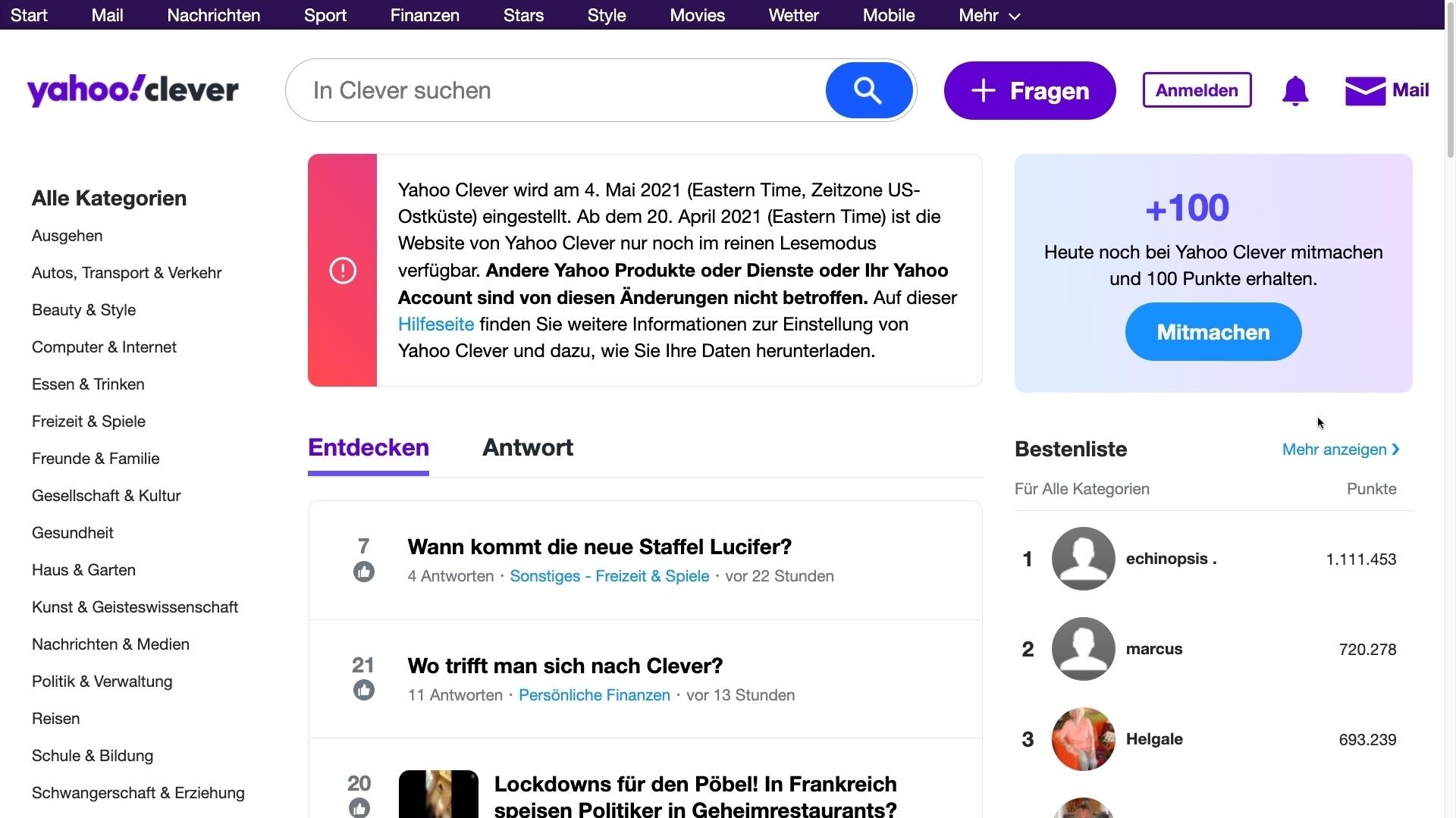This screenshot has width=1456, height=818.
Task: Open Finanzen in top navigation
Action: pyautogui.click(x=425, y=15)
